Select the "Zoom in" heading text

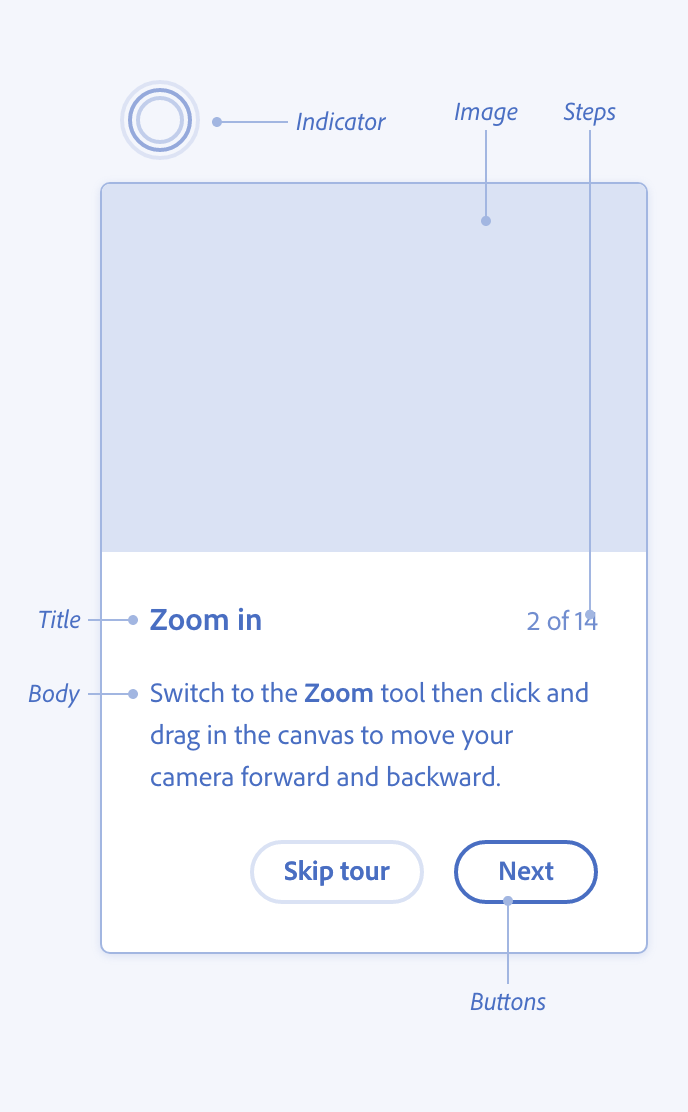click(x=206, y=620)
